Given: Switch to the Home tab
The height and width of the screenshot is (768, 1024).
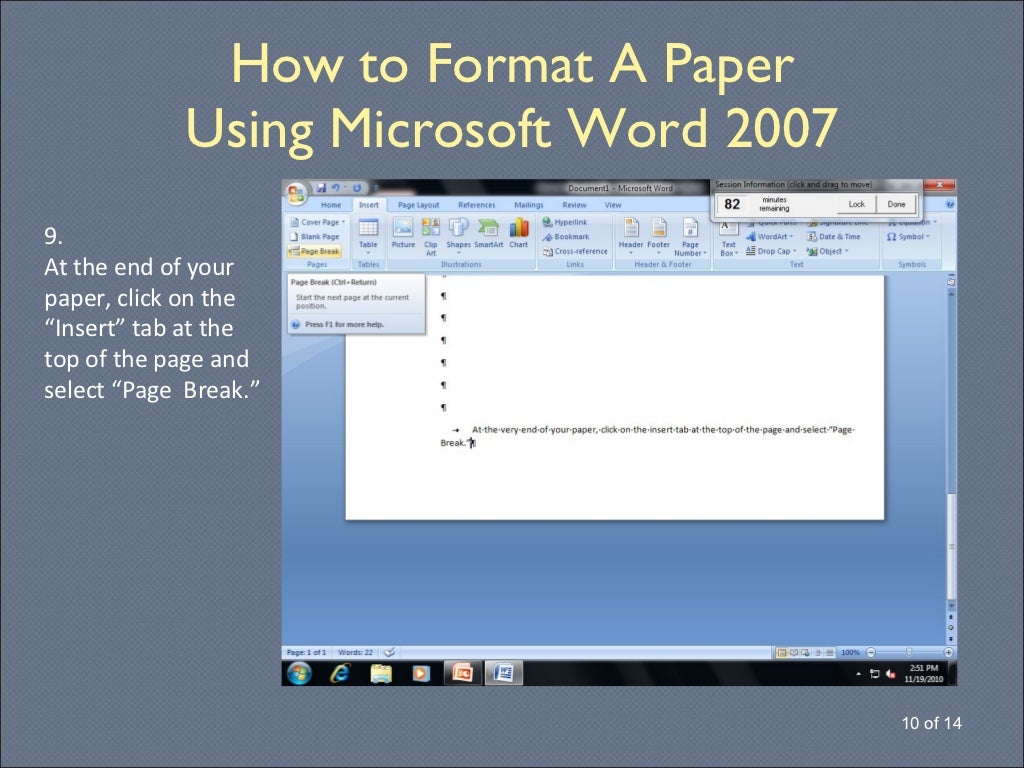Looking at the screenshot, I should 331,205.
